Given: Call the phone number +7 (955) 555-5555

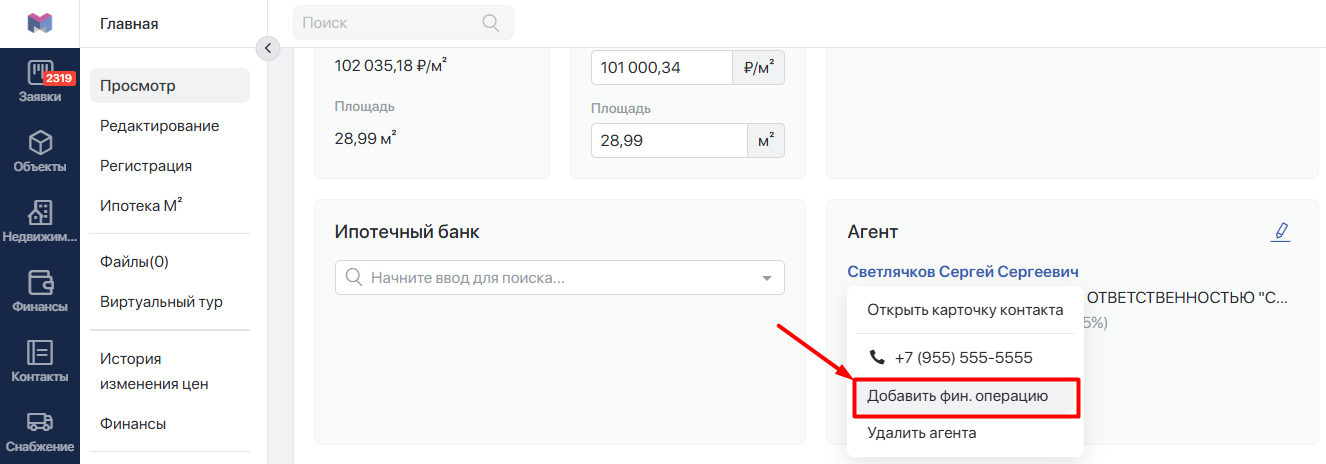Looking at the screenshot, I should coord(965,357).
